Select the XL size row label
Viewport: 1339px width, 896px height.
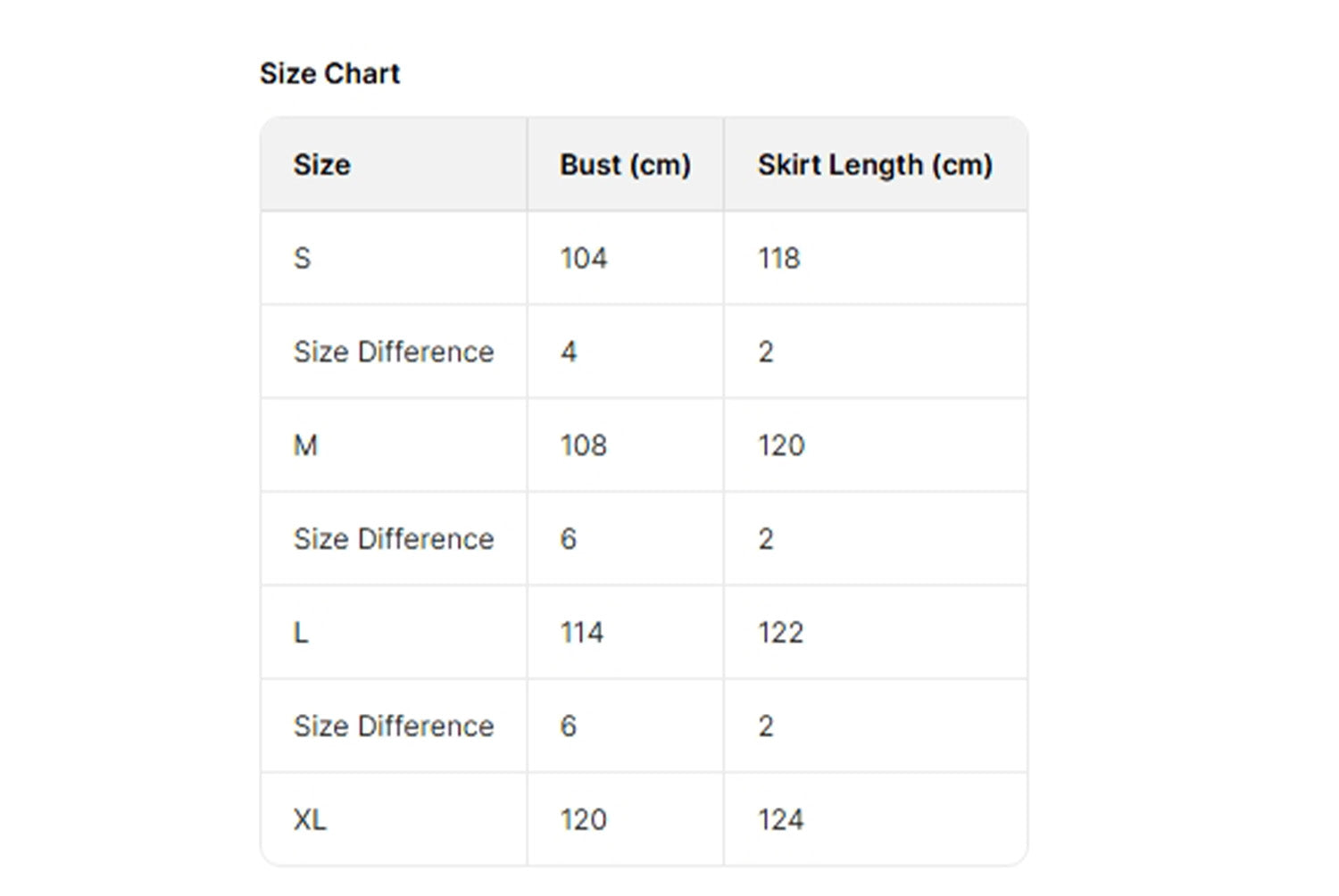pyautogui.click(x=310, y=819)
